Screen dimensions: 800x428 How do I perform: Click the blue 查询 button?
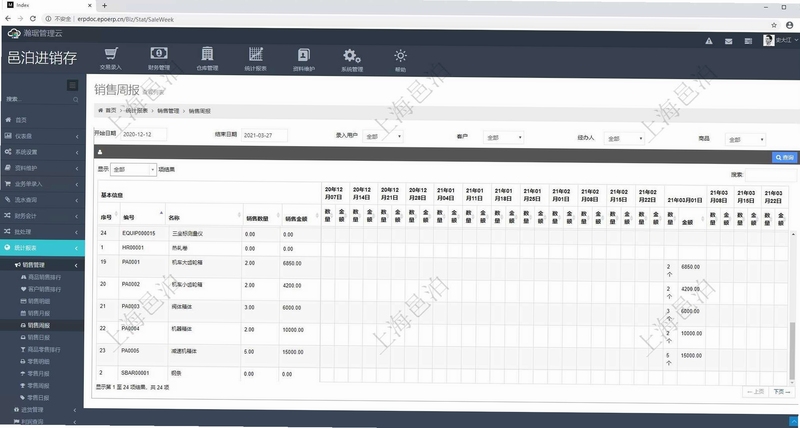784,158
